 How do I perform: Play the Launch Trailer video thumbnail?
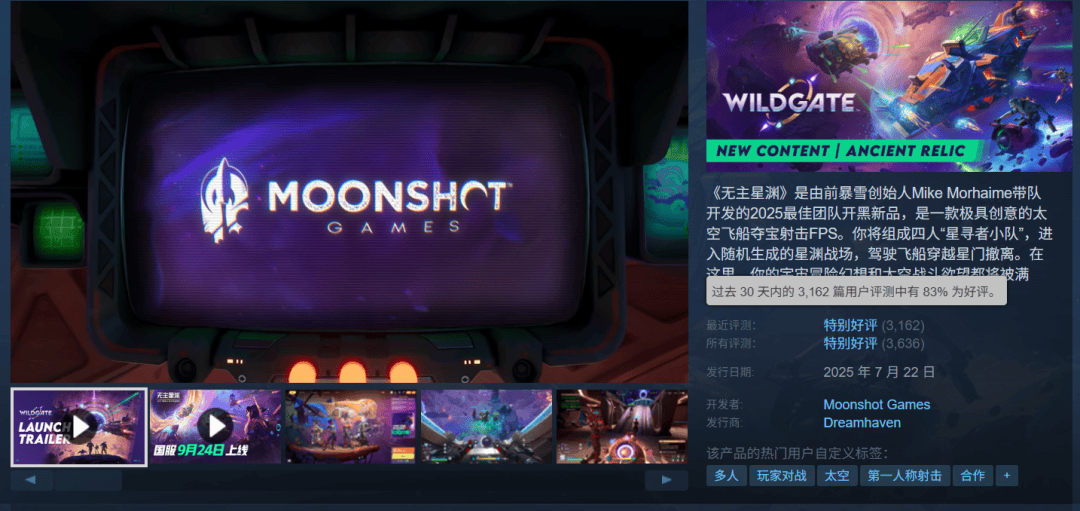(x=79, y=427)
